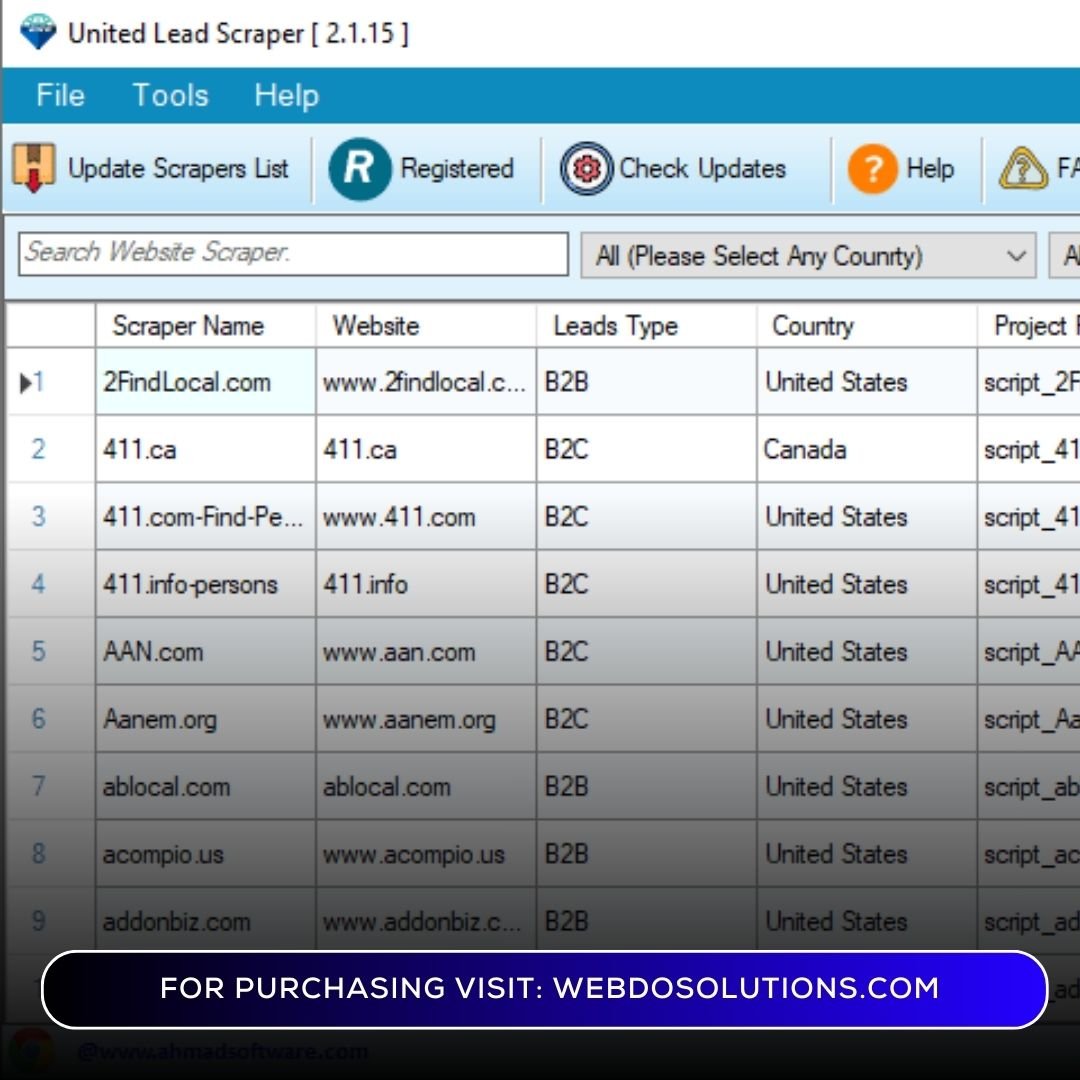Image resolution: width=1080 pixels, height=1080 pixels.
Task: Select the 411.com-Find-Pe... scraper name cell
Action: 205,517
